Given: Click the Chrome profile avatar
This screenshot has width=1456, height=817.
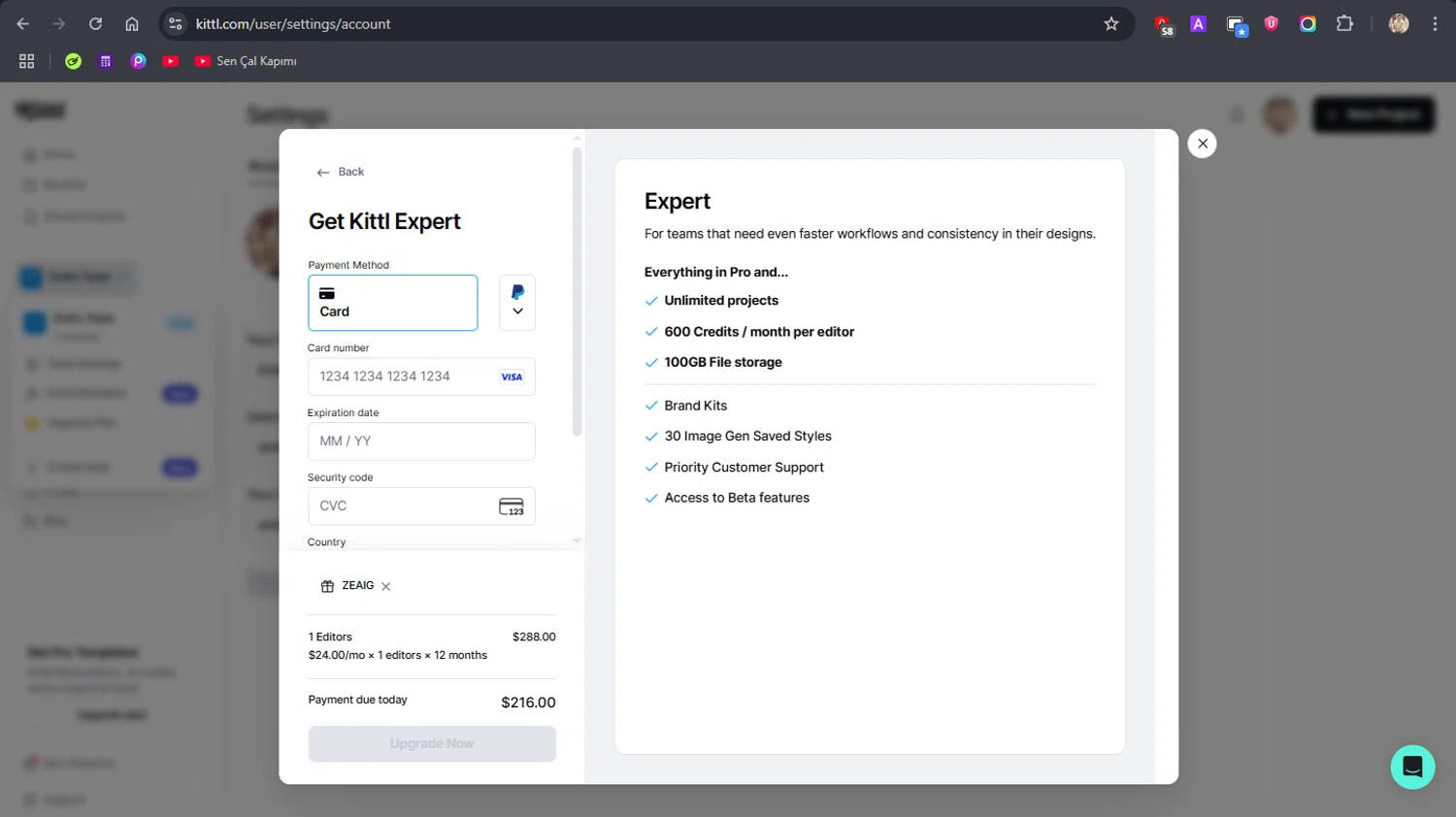Looking at the screenshot, I should click(x=1399, y=24).
